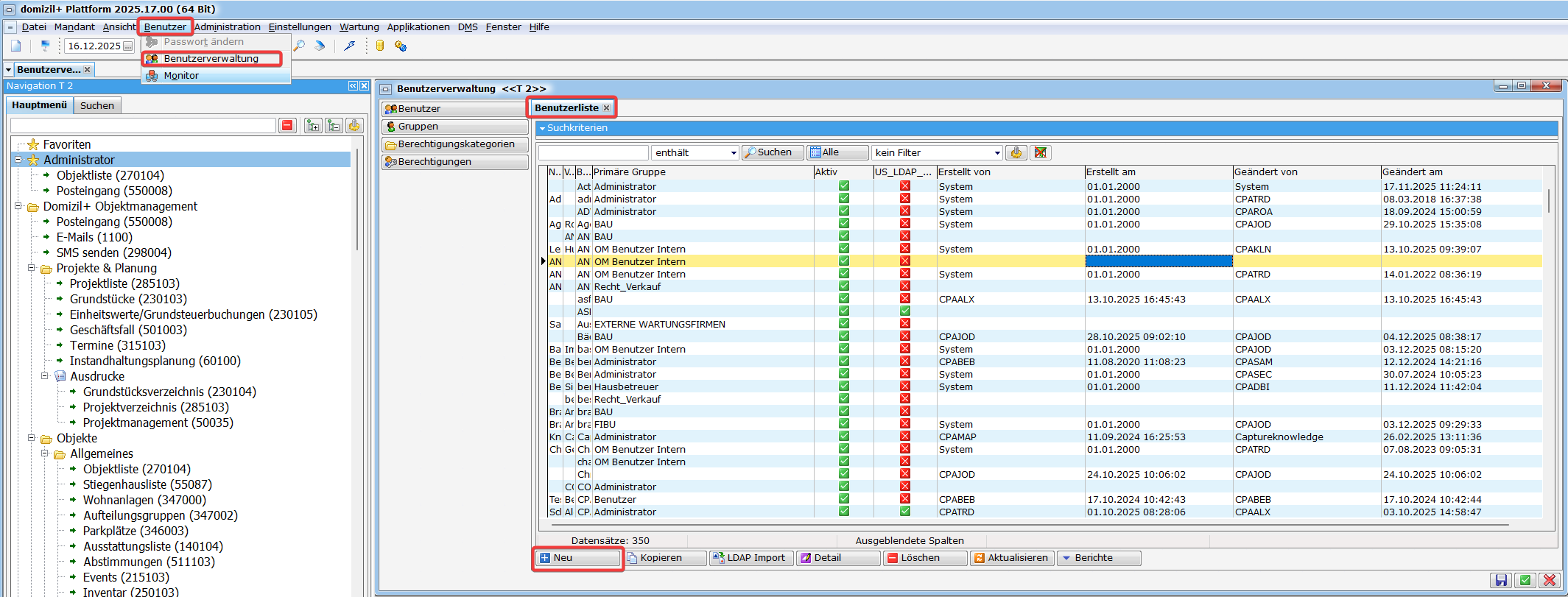The image size is (1568, 597).
Task: Click the save floppy disk icon
Action: pos(1501,580)
